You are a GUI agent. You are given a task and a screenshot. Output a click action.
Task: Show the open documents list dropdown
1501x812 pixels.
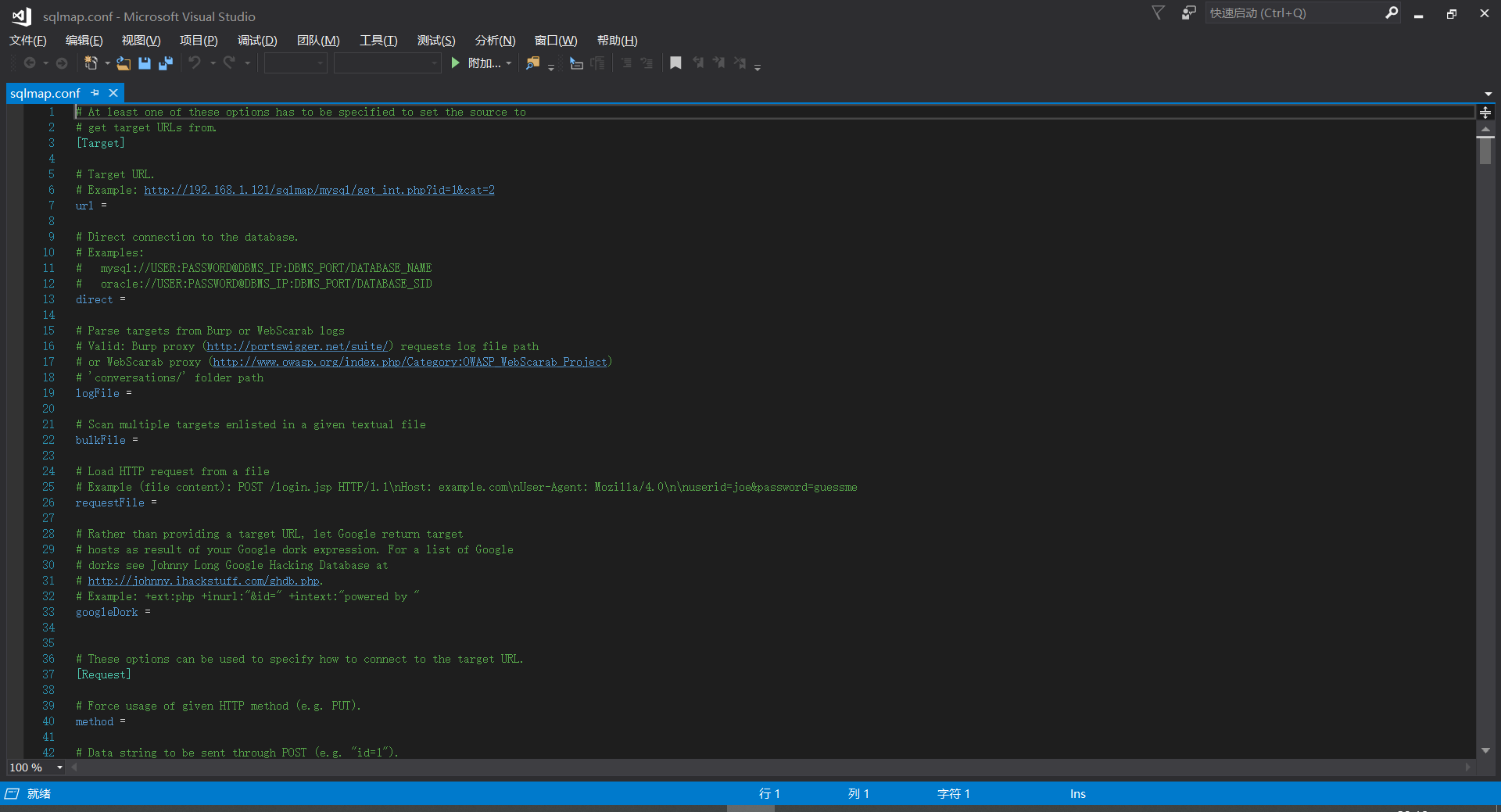[1488, 94]
